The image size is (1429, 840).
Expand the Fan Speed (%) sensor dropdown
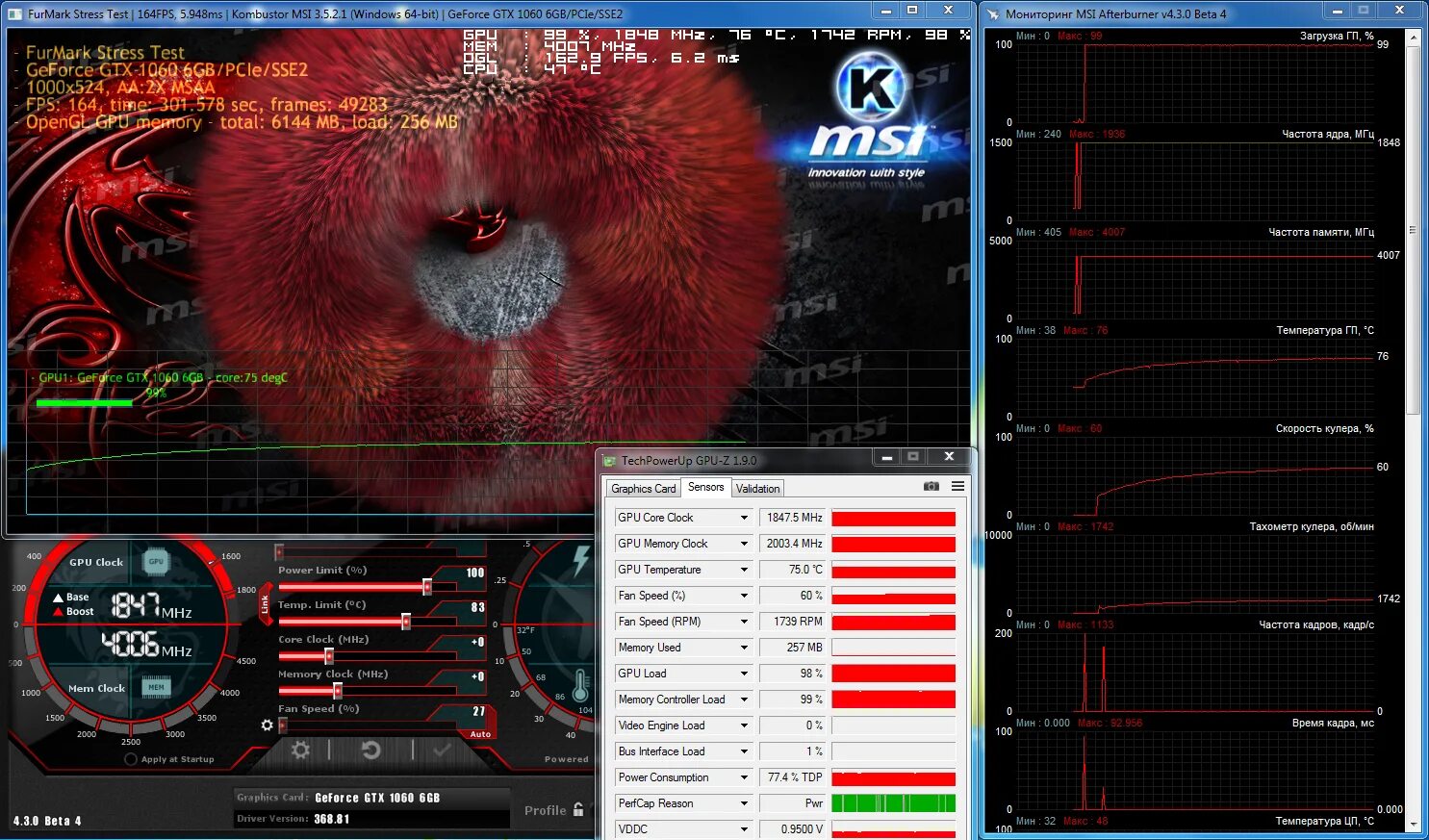click(744, 596)
